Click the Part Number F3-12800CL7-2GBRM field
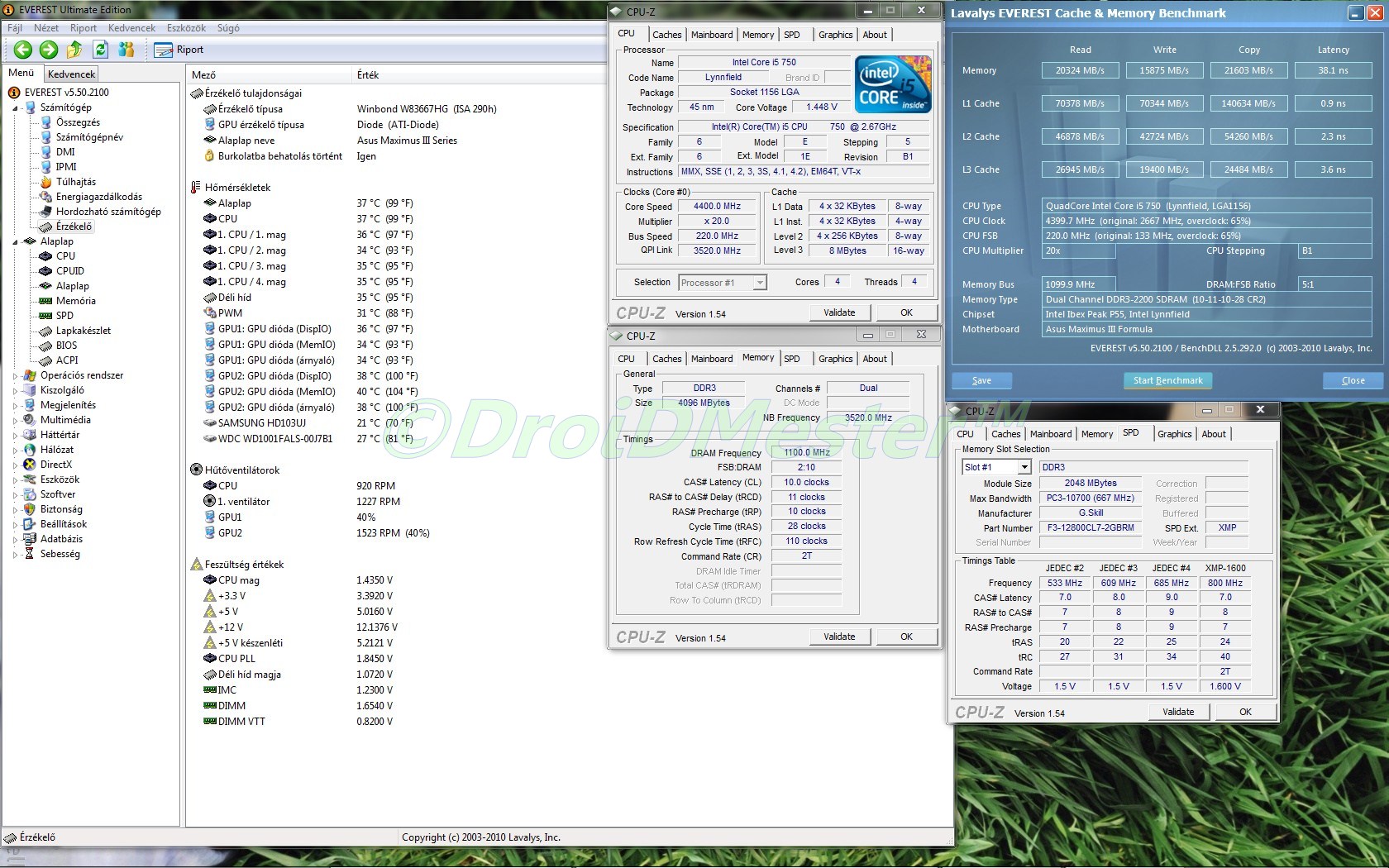 (1091, 528)
